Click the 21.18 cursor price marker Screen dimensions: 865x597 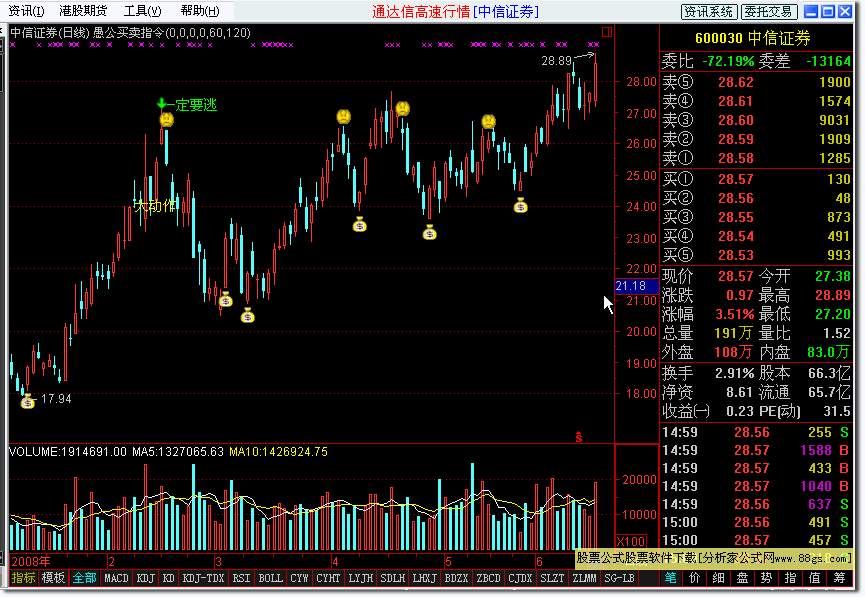(636, 286)
